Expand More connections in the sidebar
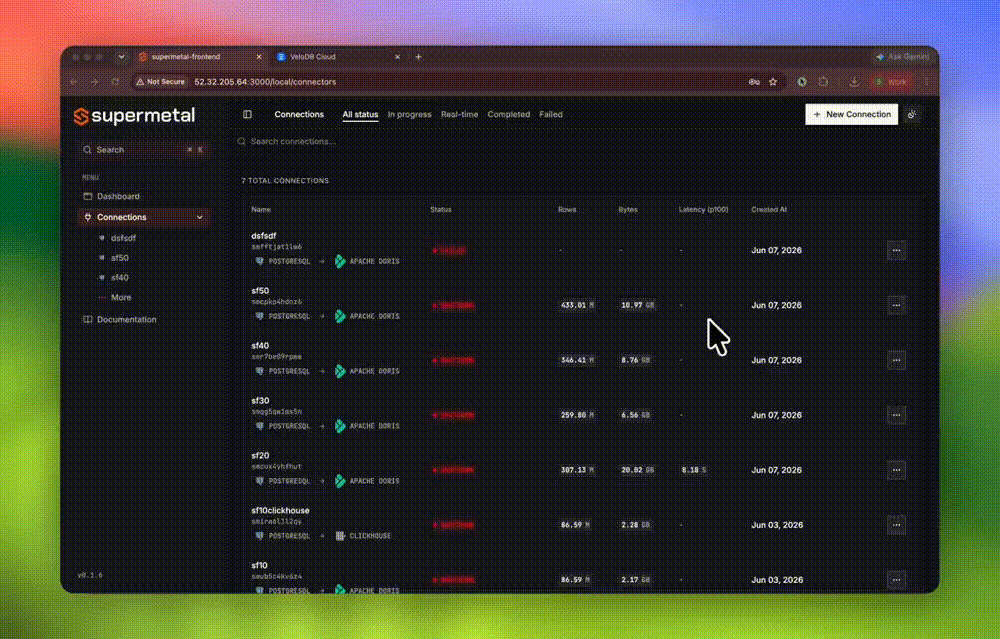This screenshot has width=1000, height=639. click(x=121, y=298)
